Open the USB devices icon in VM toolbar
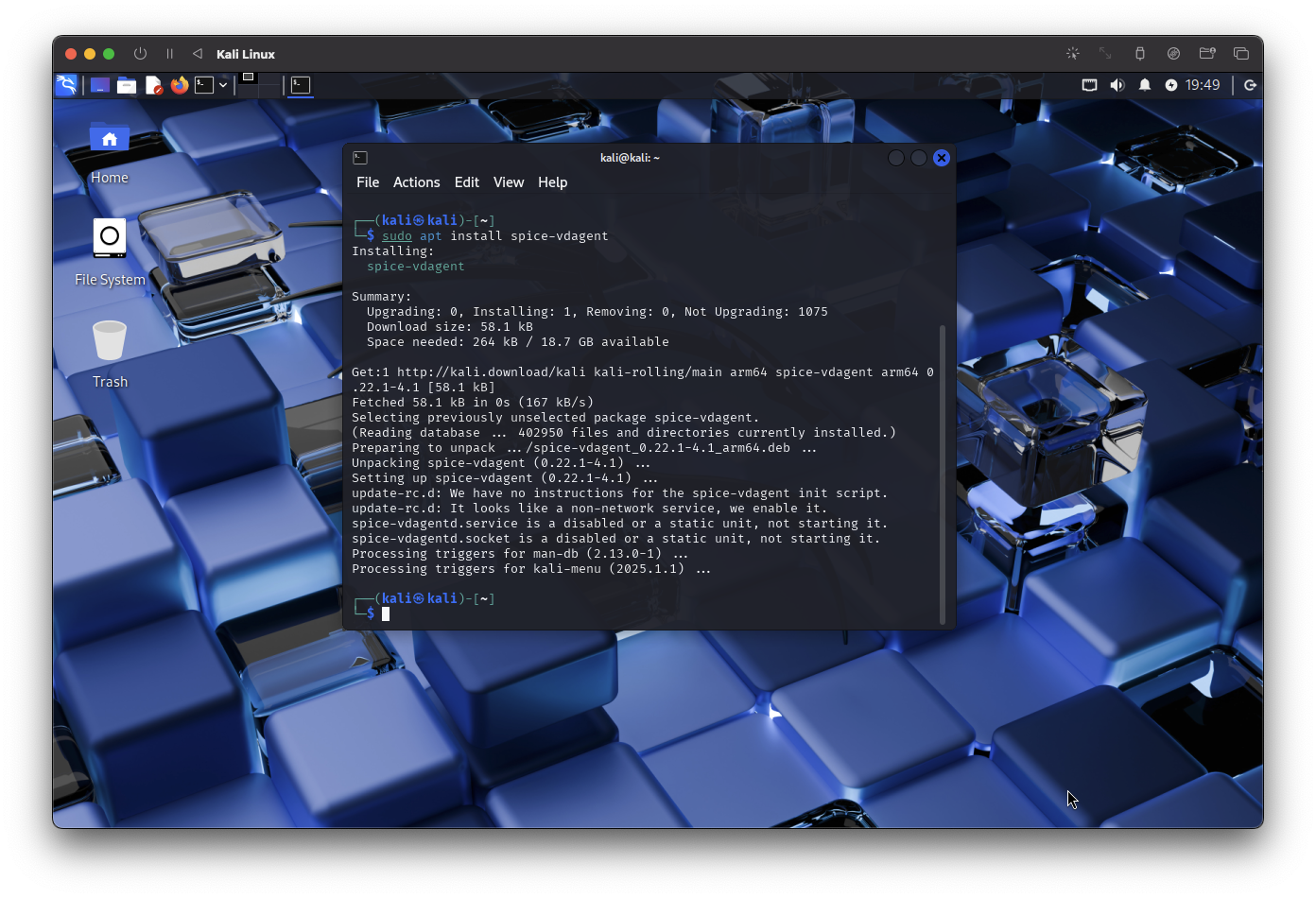Image resolution: width=1316 pixels, height=898 pixels. coord(1140,54)
